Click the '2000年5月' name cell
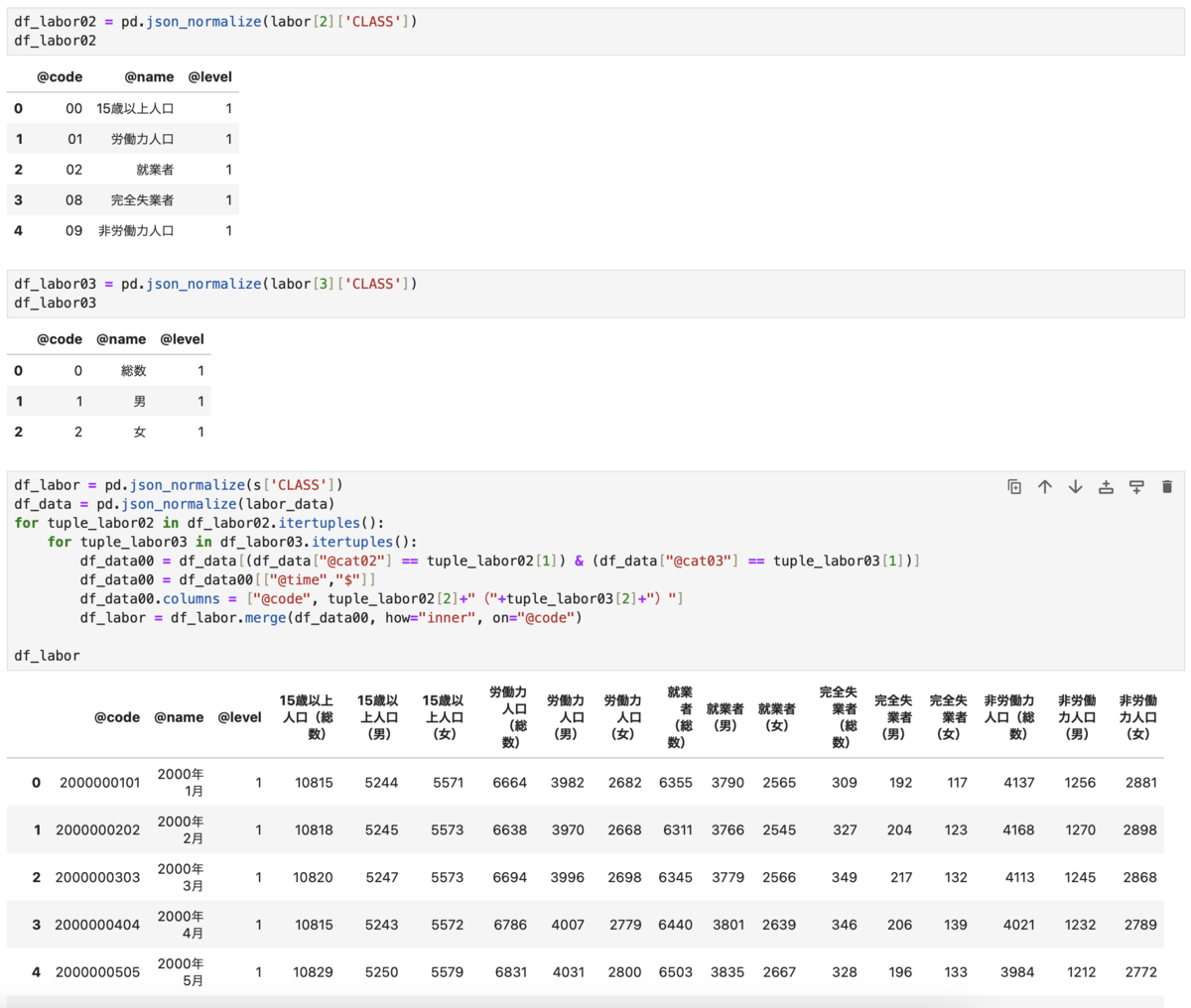Image resolution: width=1191 pixels, height=1008 pixels. [x=180, y=972]
